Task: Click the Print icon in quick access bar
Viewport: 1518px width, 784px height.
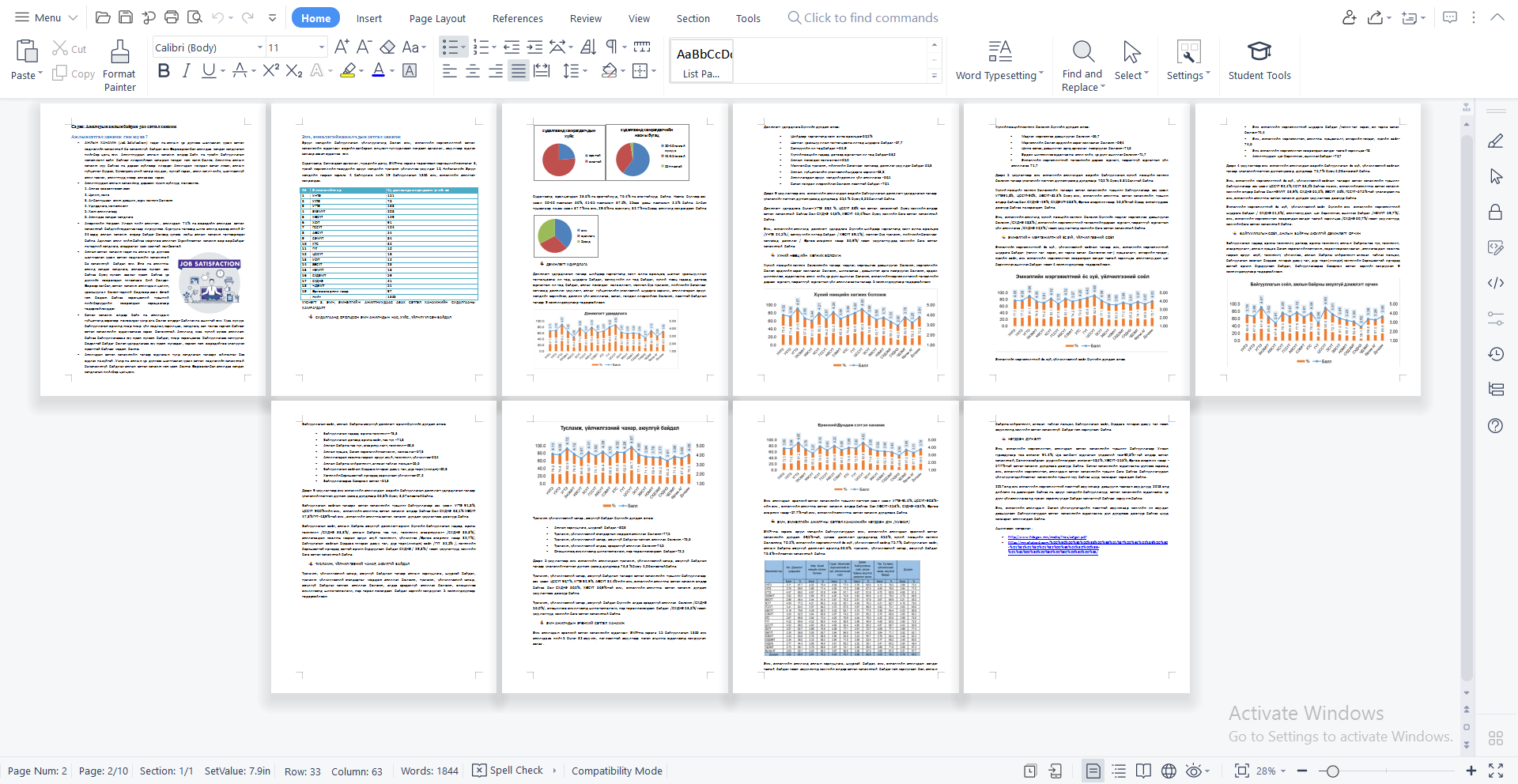Action: pos(172,17)
